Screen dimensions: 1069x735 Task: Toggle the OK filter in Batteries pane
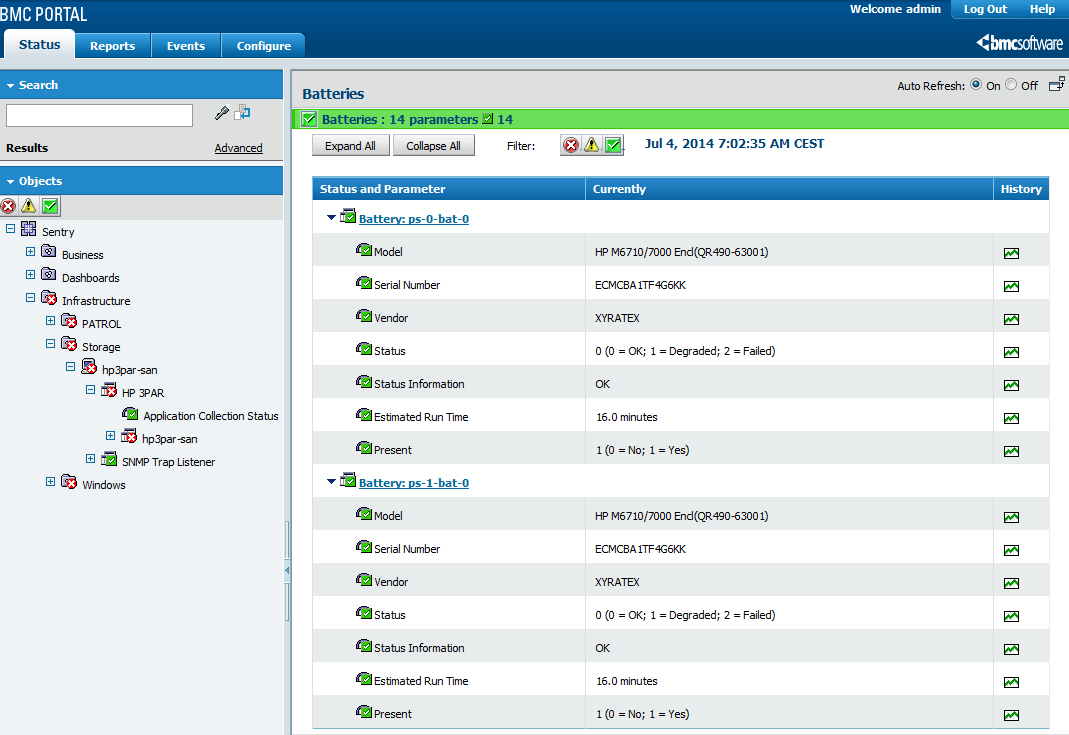pyautogui.click(x=614, y=145)
